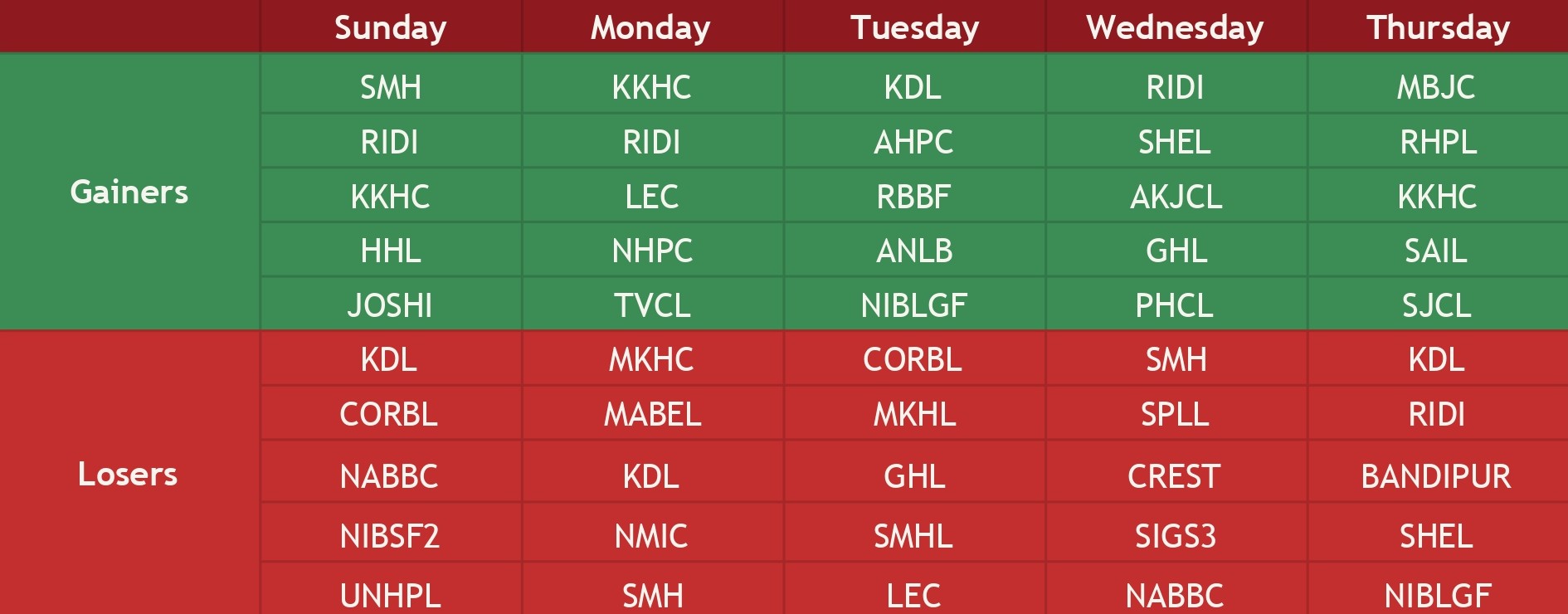Select CREST in Wednesday losers
Image resolution: width=1568 pixels, height=614 pixels.
coord(1174,476)
